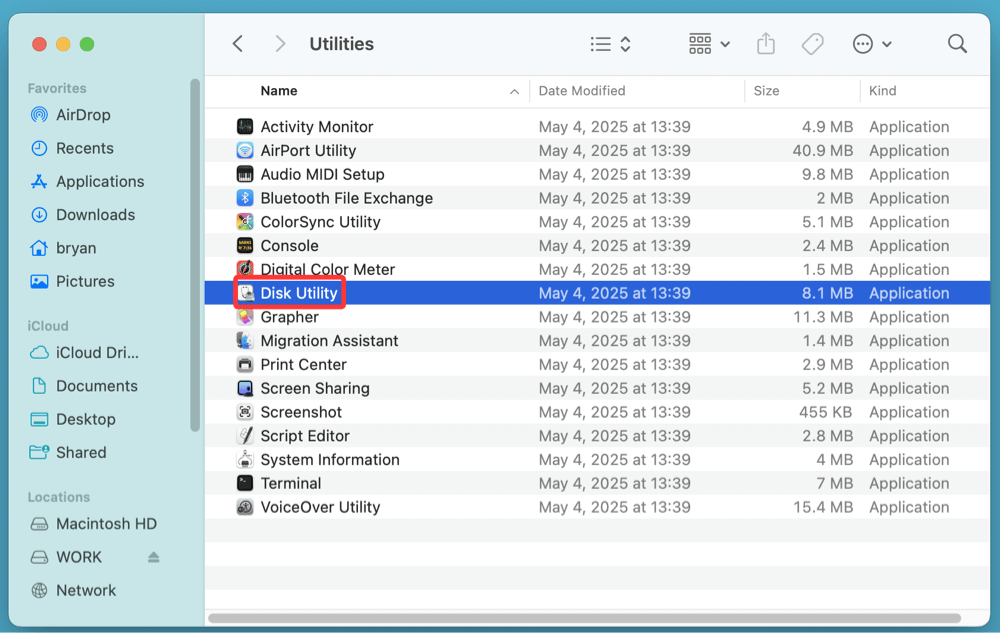This screenshot has width=1000, height=633.
Task: Open the Tags toolbar icon
Action: coord(812,43)
